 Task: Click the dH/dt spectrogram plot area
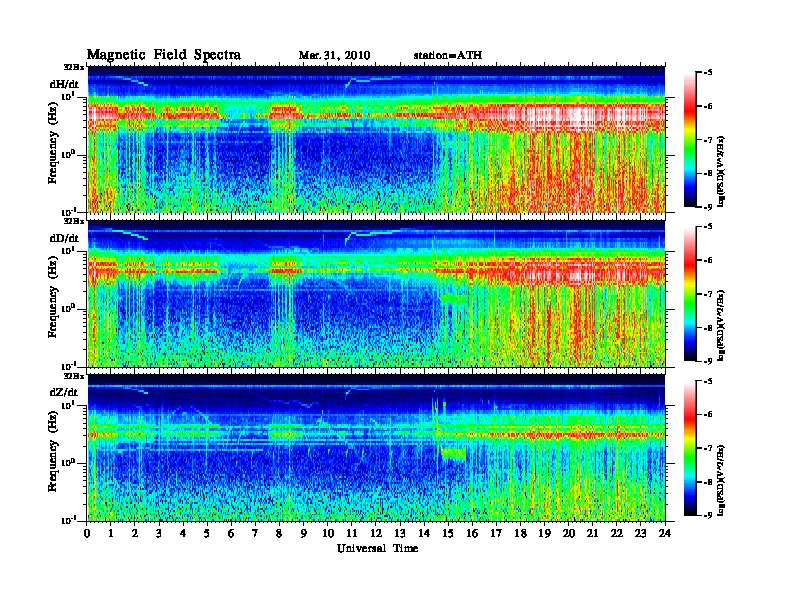[376, 139]
